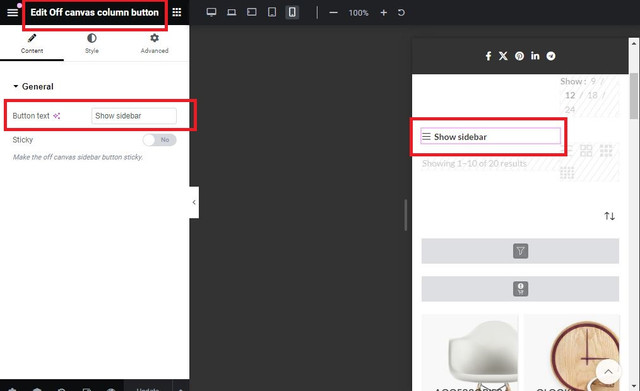640x391 pixels.
Task: Click the Button text input field
Action: (134, 116)
